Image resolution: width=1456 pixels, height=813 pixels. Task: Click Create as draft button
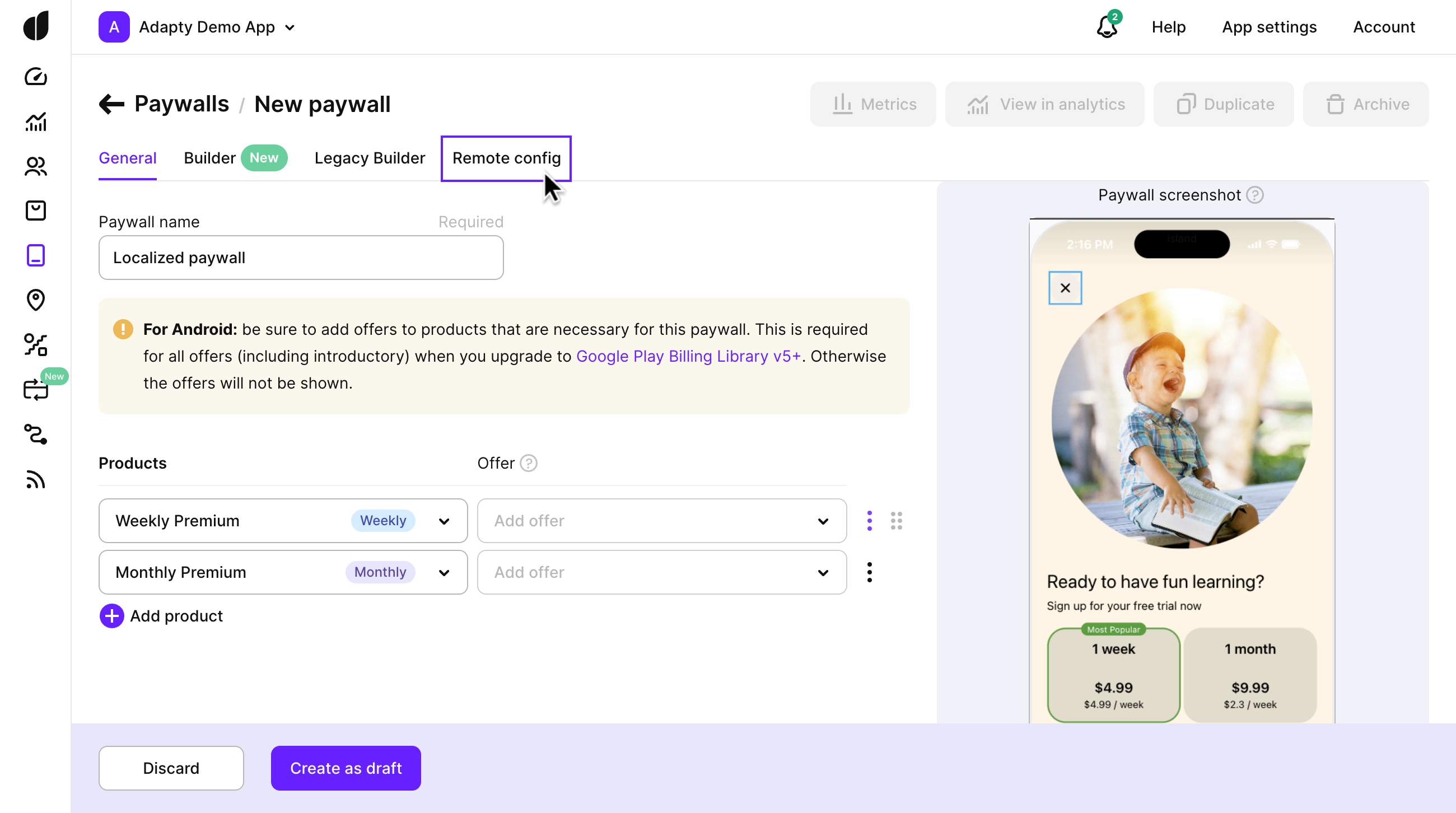(346, 768)
